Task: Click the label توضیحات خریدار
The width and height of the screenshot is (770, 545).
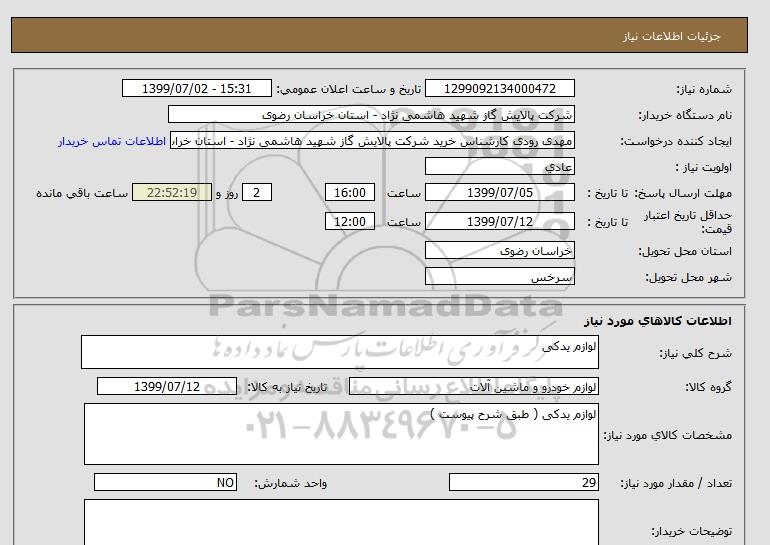Action: (692, 531)
